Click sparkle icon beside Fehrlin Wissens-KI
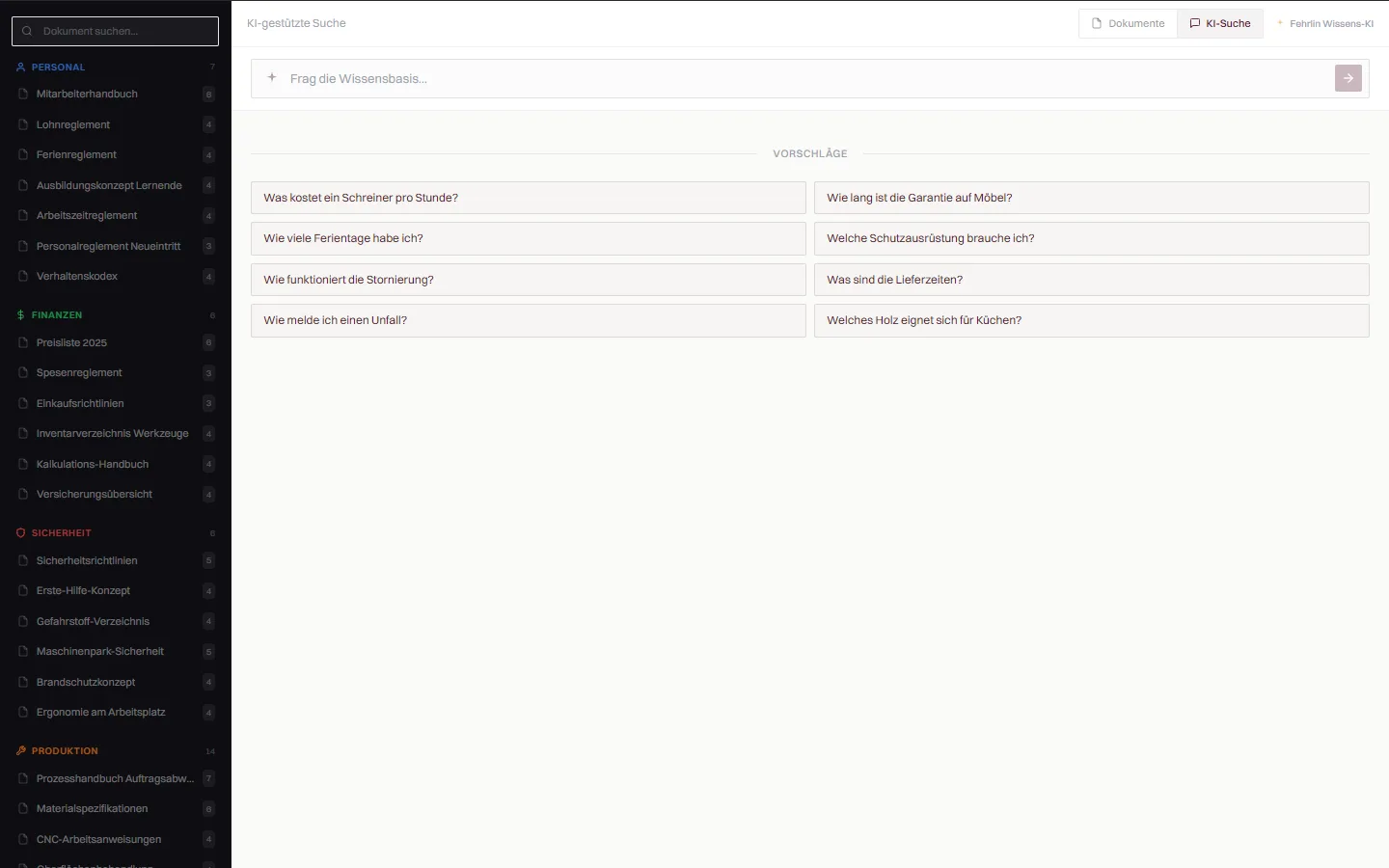Viewport: 1389px width, 868px height. coord(1280,23)
